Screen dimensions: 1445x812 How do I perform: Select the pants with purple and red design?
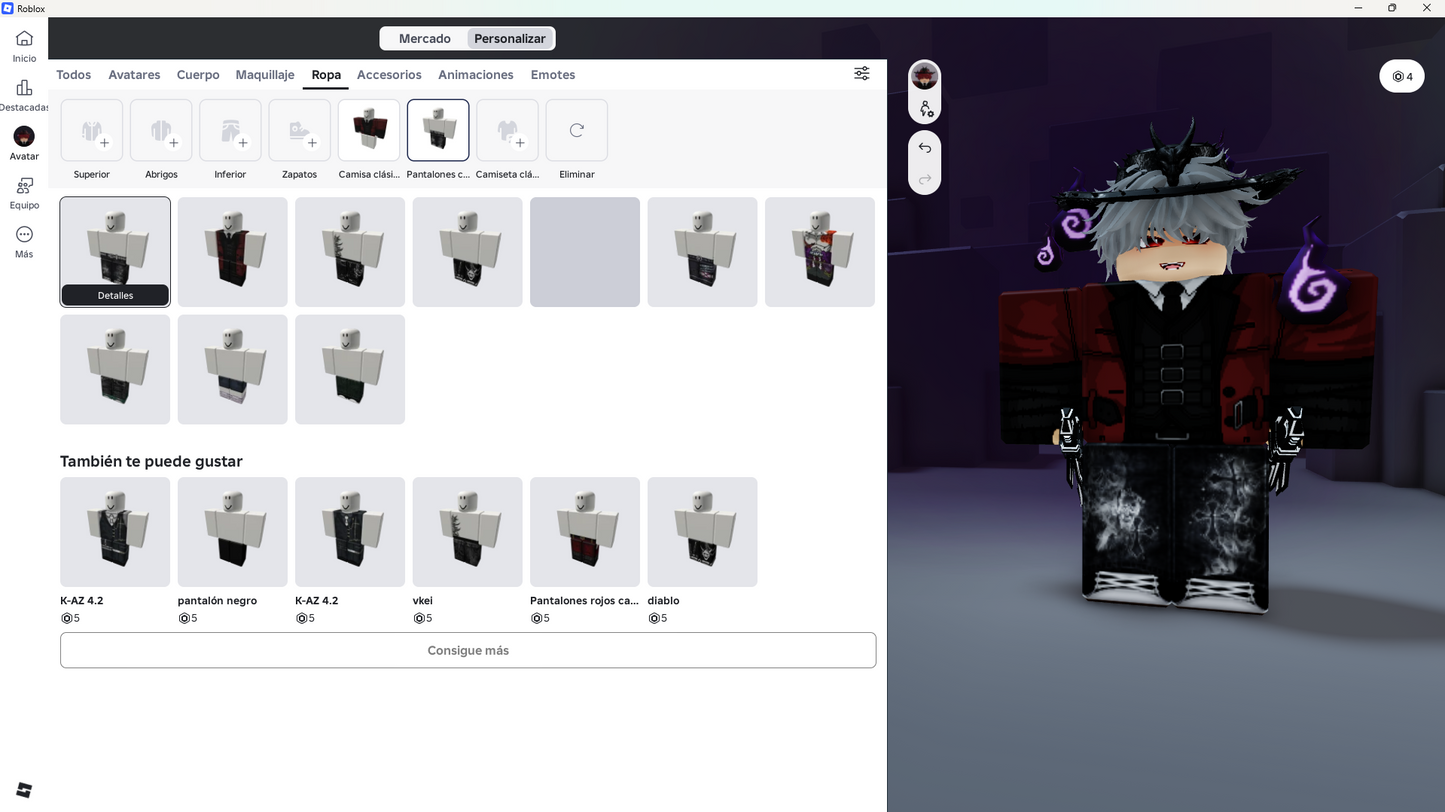(820, 252)
